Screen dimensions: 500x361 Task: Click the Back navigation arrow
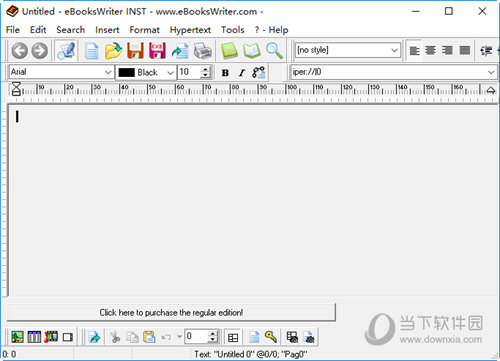20,51
